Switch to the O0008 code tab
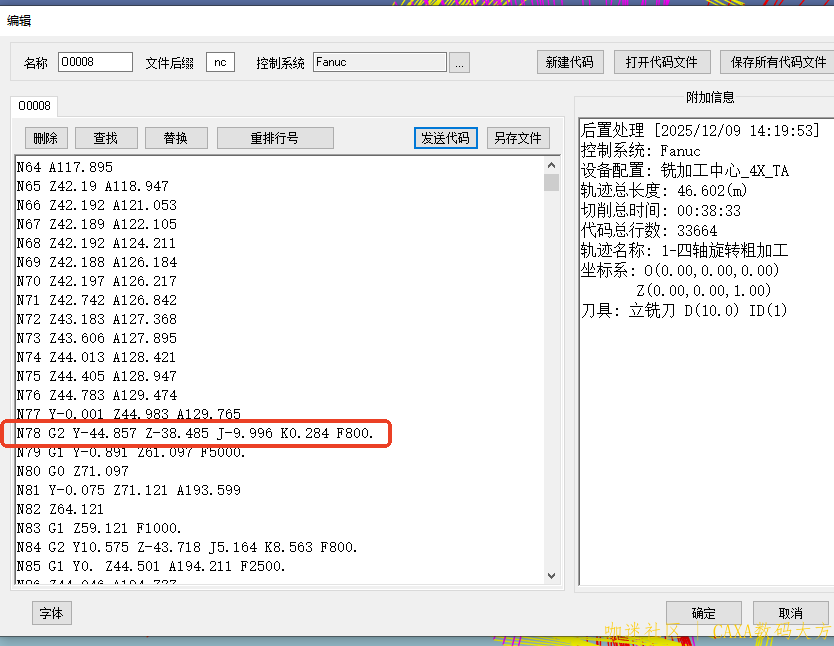834x646 pixels. tap(34, 105)
